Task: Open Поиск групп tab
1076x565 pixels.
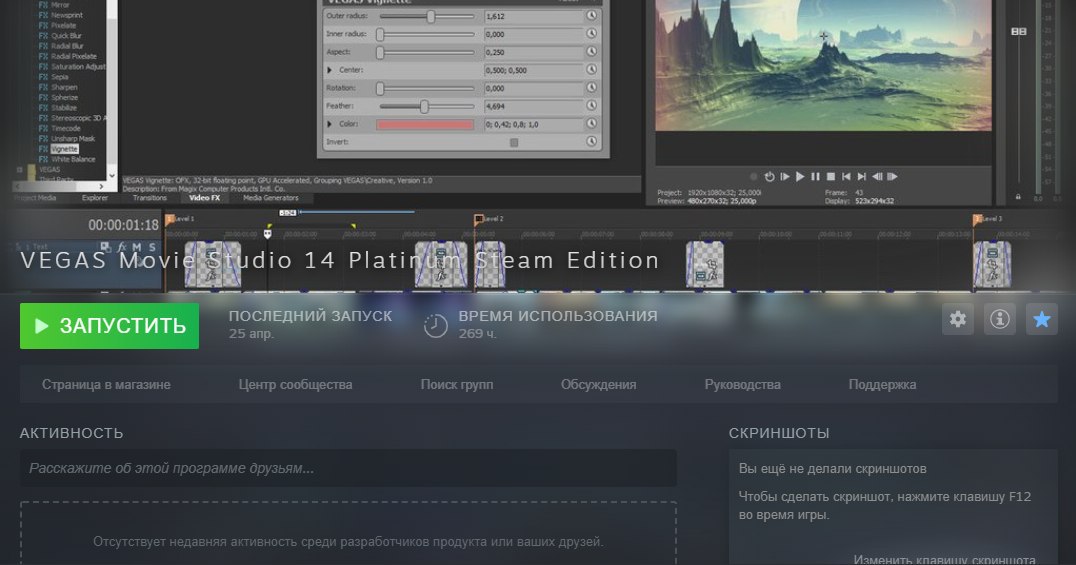Action: click(x=456, y=384)
